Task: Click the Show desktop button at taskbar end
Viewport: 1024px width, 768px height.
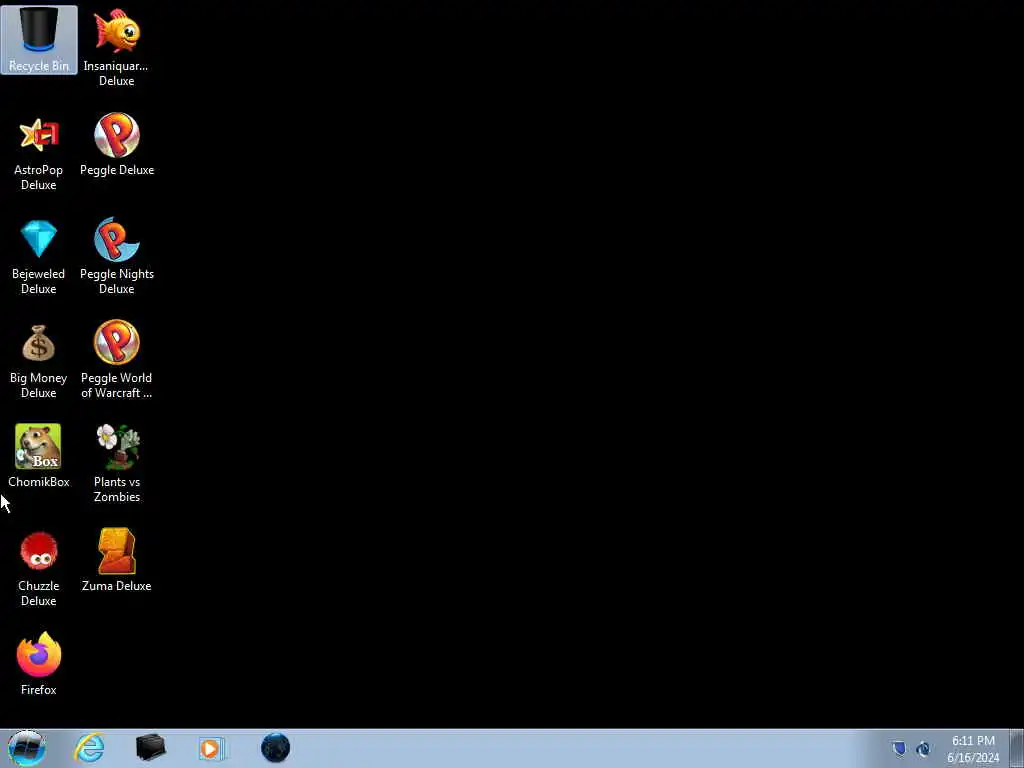Action: point(1017,748)
